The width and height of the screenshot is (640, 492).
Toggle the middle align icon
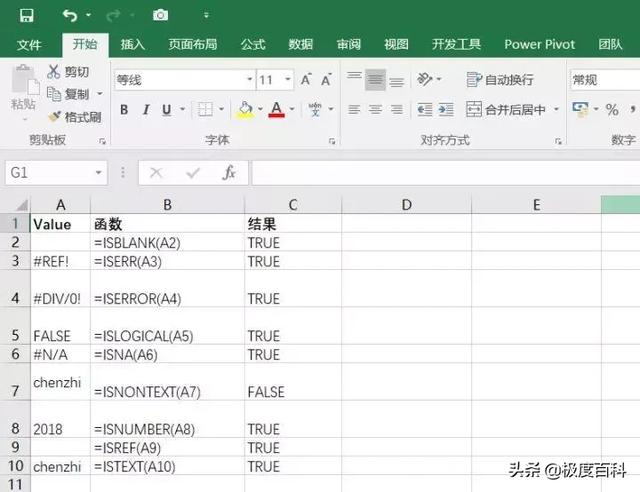375,80
